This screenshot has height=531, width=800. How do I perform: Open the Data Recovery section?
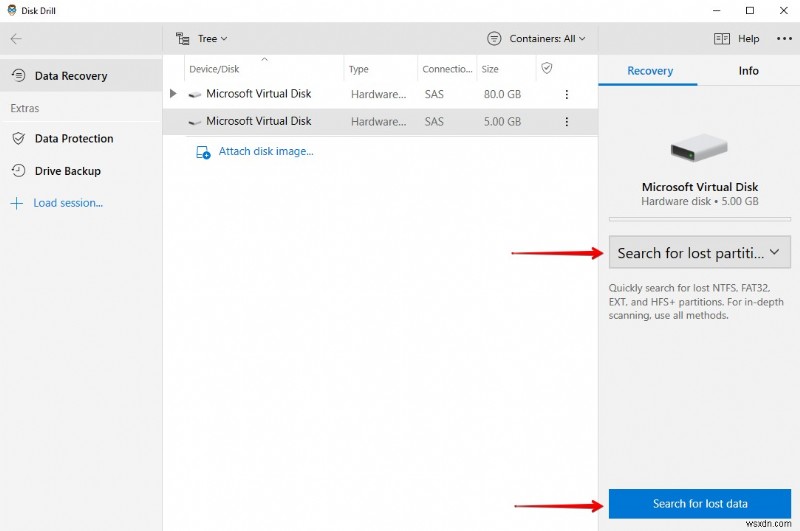tap(70, 76)
